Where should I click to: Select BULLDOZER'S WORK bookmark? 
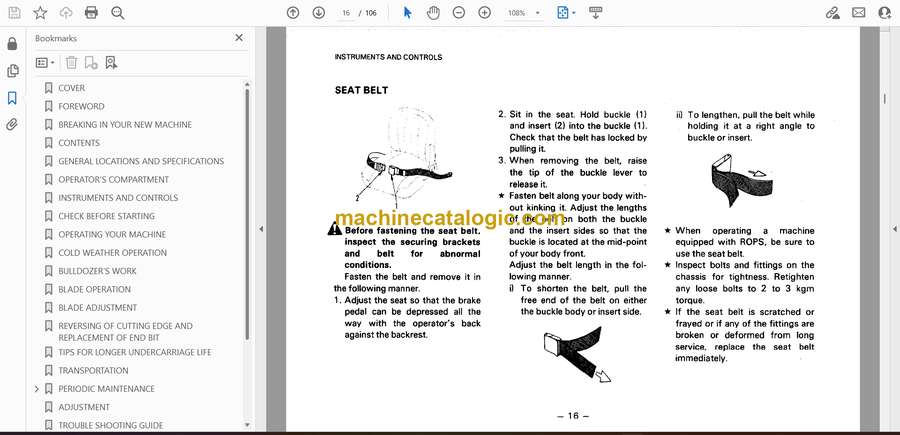click(98, 271)
